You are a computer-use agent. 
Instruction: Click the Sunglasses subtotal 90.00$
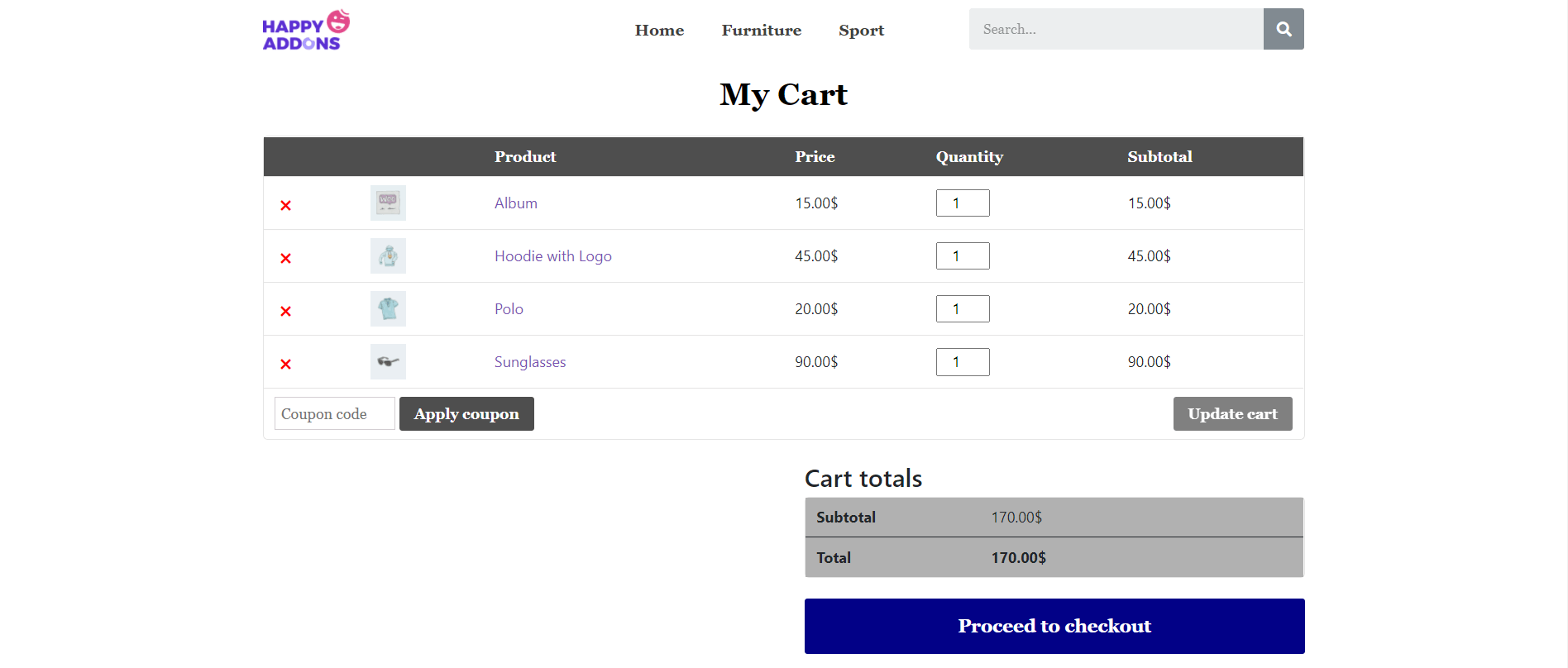pos(1149,361)
